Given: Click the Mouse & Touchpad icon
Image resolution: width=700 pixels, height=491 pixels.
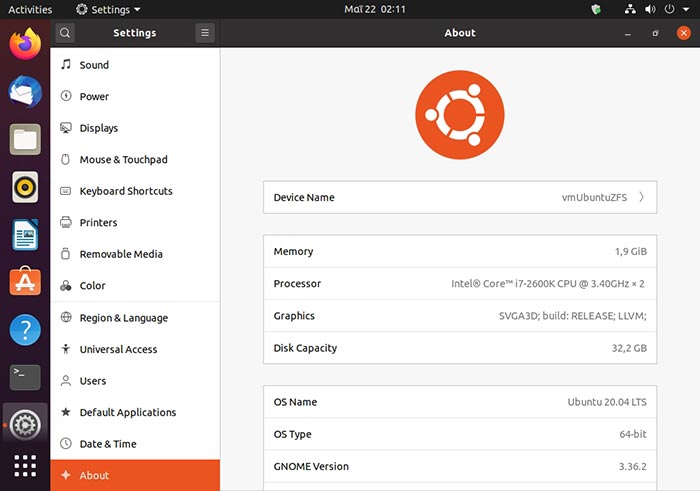Looking at the screenshot, I should tap(66, 159).
